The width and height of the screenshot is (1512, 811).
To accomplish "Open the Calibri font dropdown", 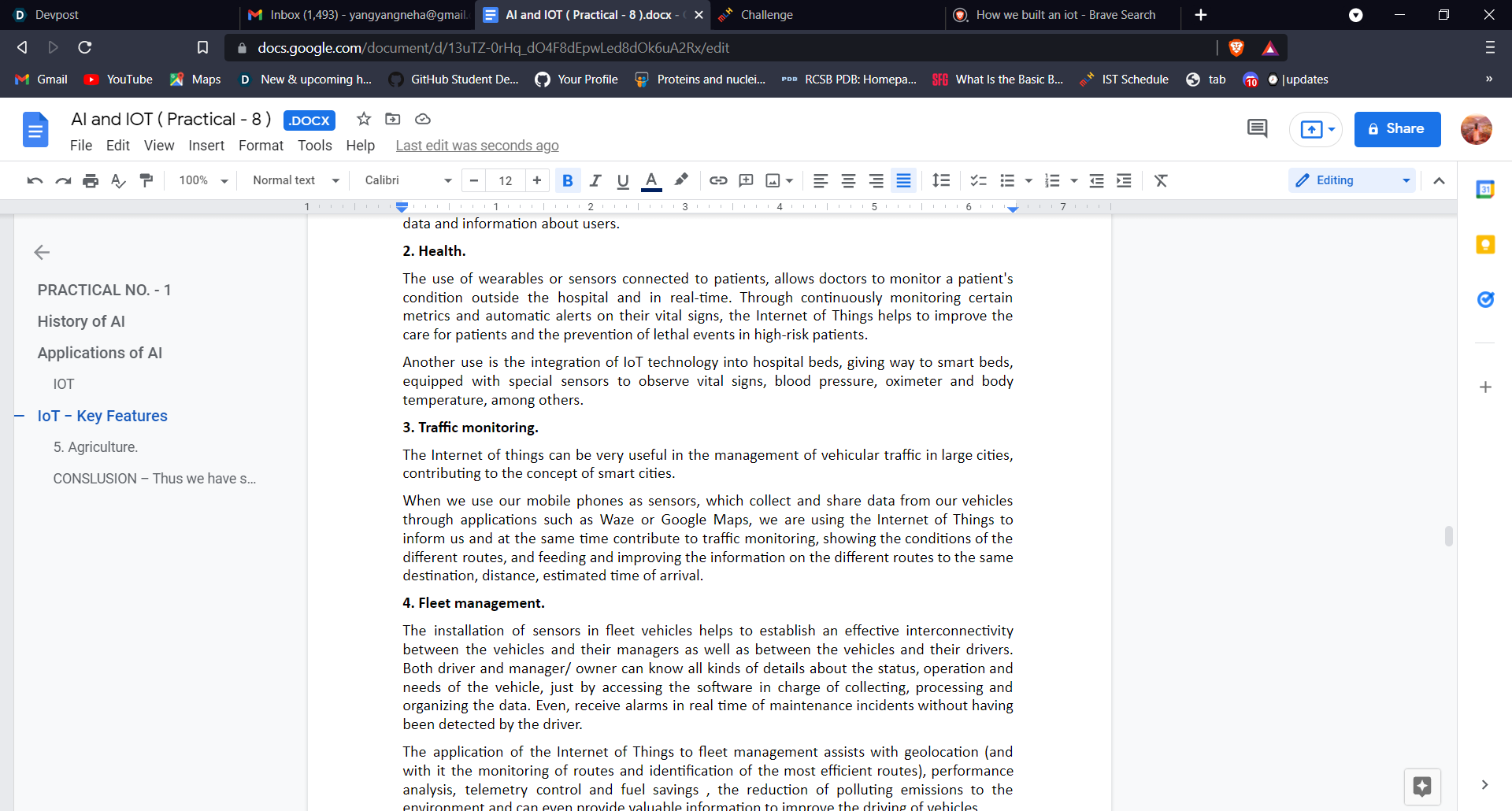I will (408, 180).
